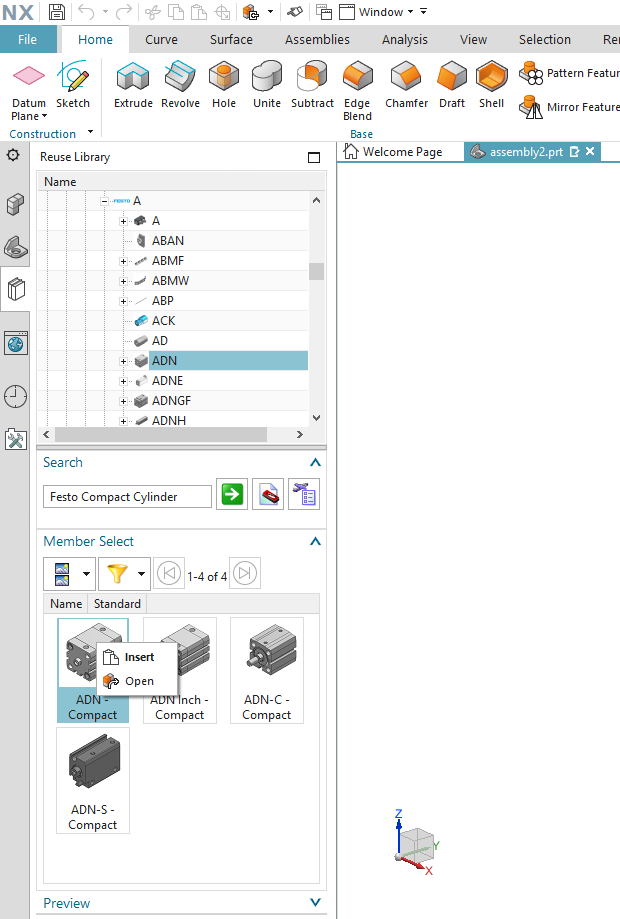Click the clear search eraser icon

[268, 494]
